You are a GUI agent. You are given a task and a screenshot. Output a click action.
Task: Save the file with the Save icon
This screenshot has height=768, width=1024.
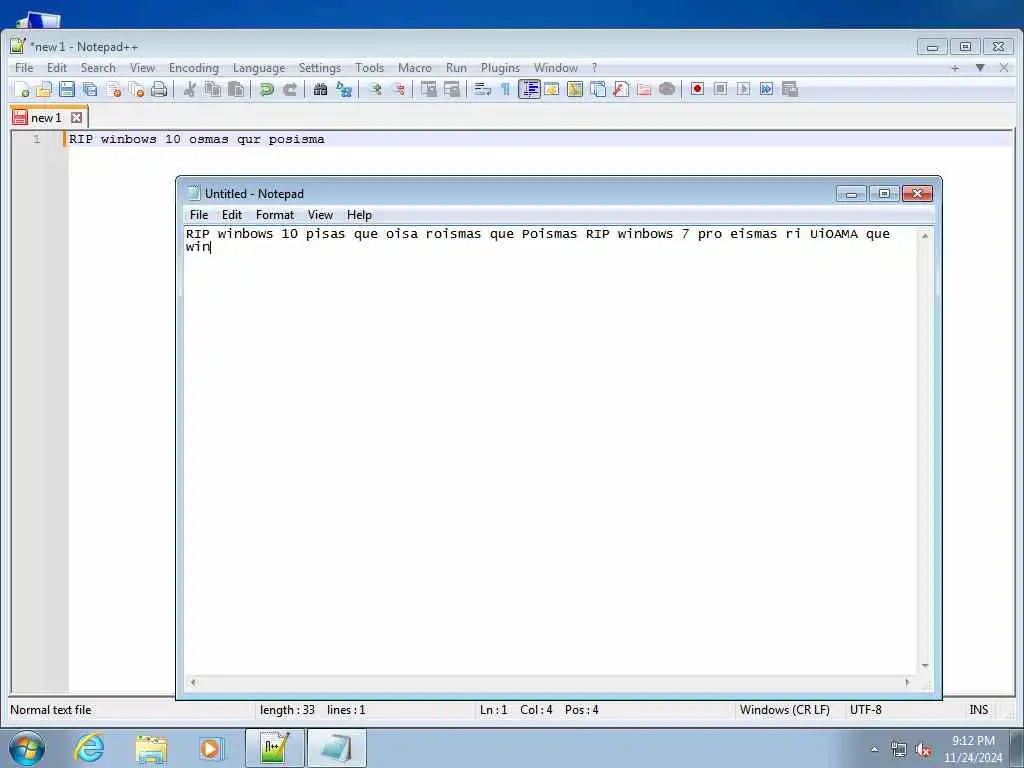click(67, 89)
